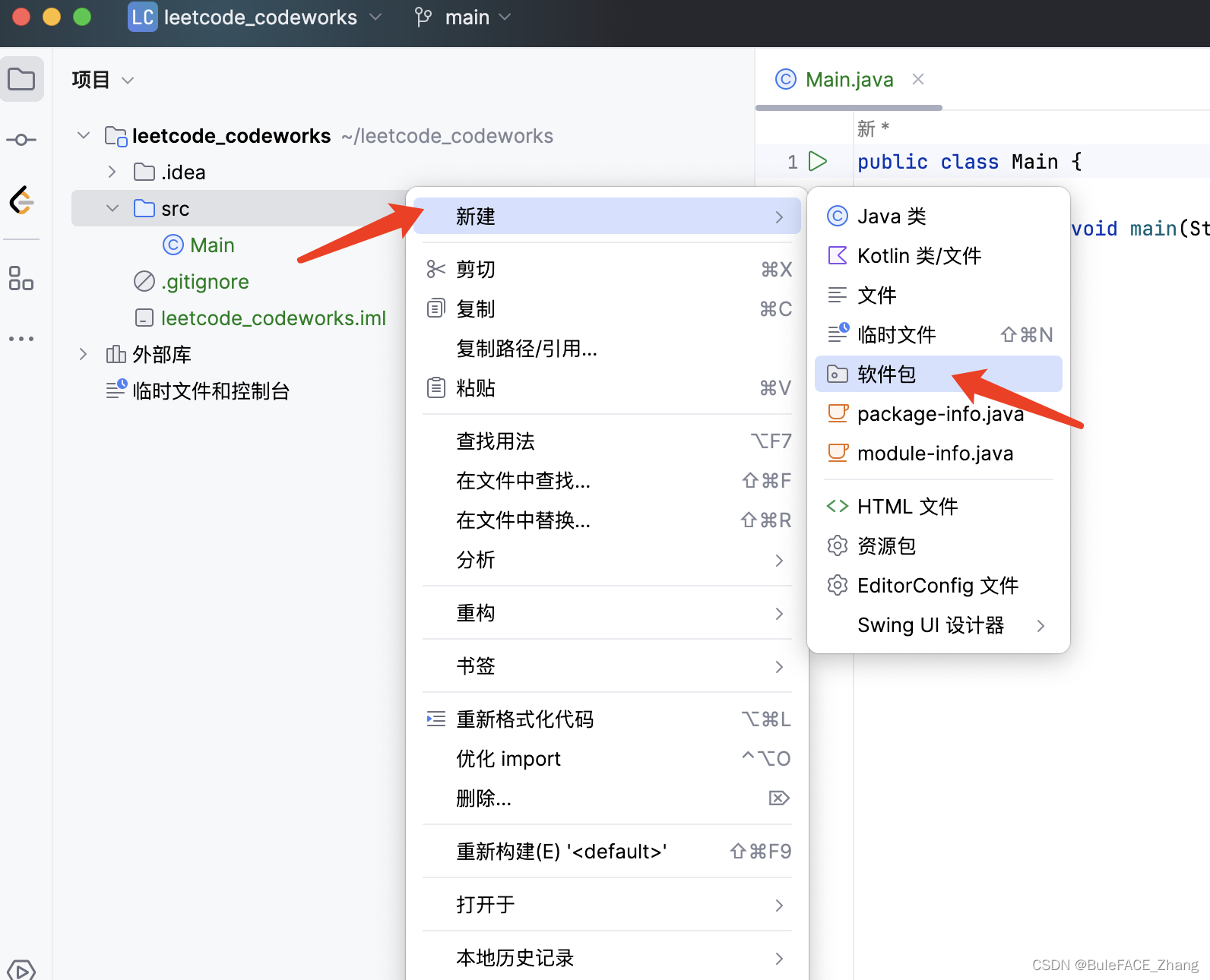Click the Kotlin icon in New submenu
This screenshot has width=1210, height=980.
(x=837, y=255)
